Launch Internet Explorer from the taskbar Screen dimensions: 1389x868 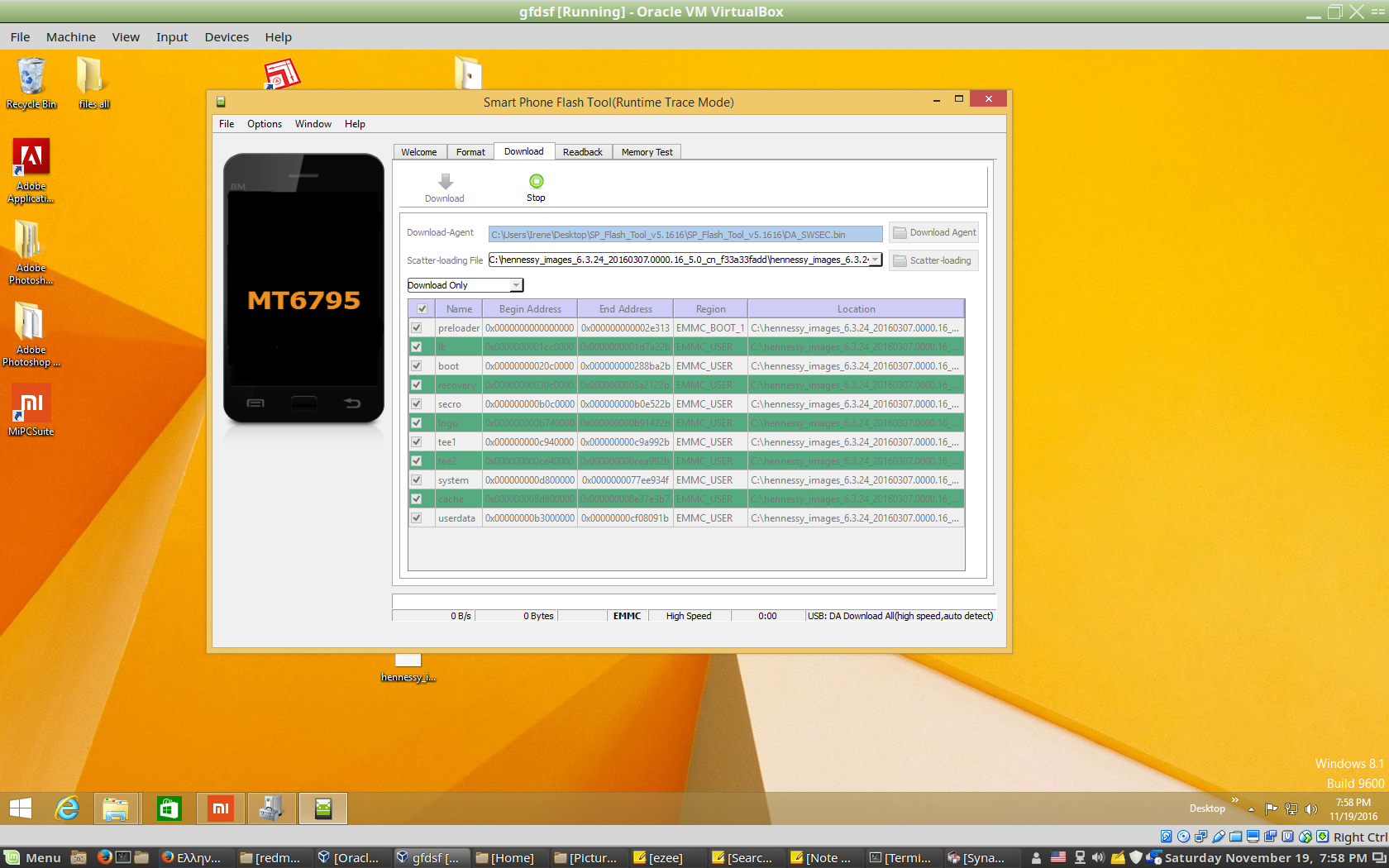click(x=67, y=808)
